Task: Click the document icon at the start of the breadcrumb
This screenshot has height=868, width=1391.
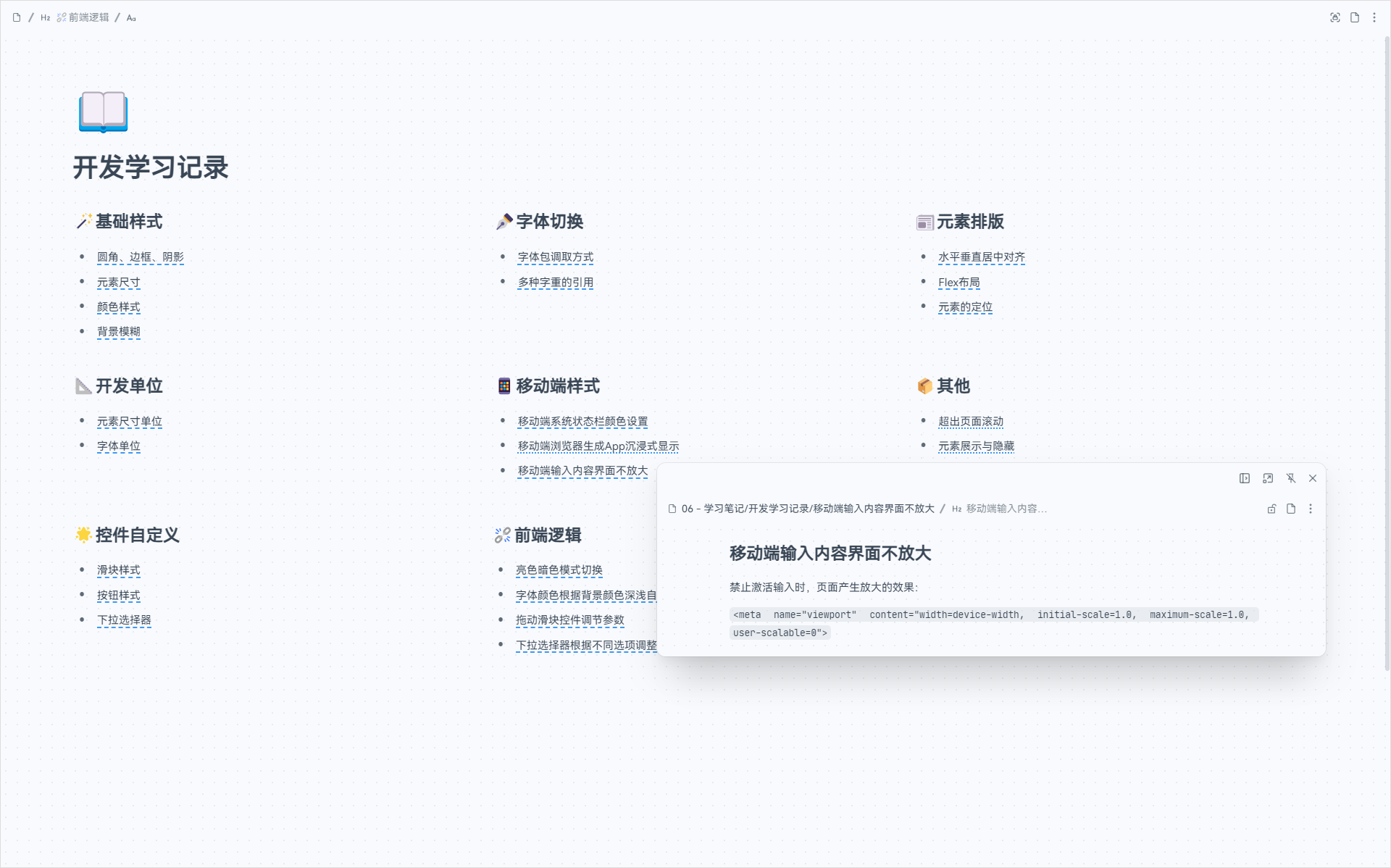Action: (x=16, y=17)
